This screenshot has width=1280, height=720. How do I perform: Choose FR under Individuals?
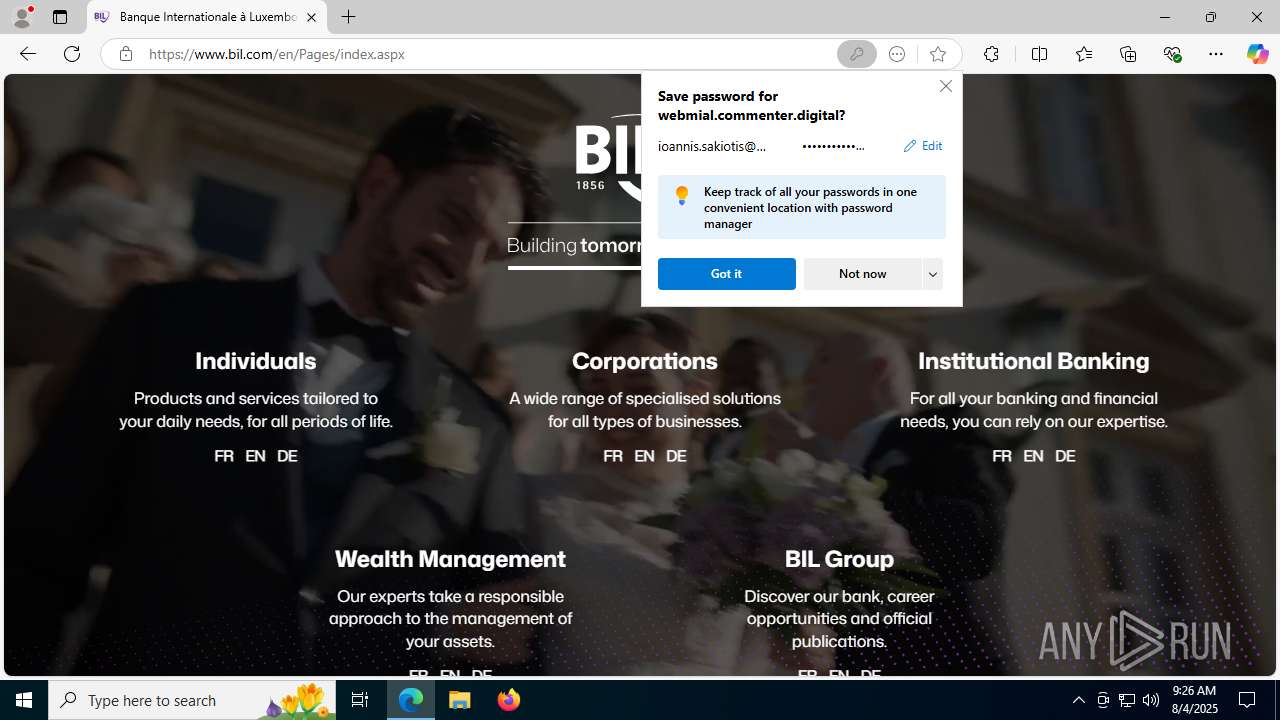pyautogui.click(x=224, y=456)
